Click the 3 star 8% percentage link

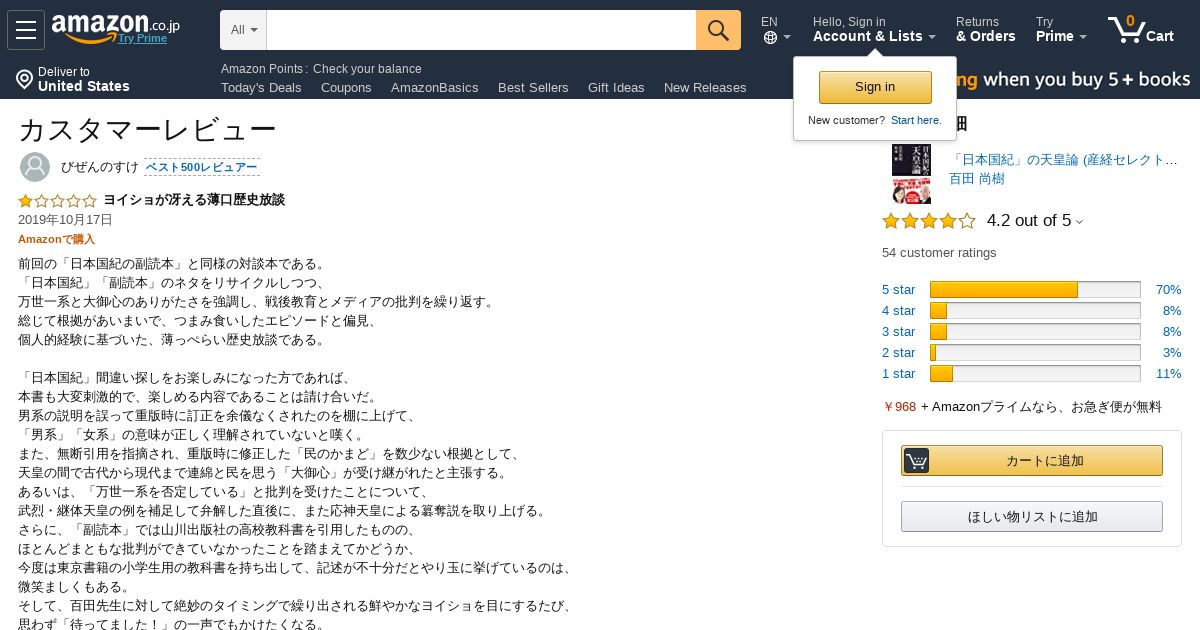pos(1171,332)
